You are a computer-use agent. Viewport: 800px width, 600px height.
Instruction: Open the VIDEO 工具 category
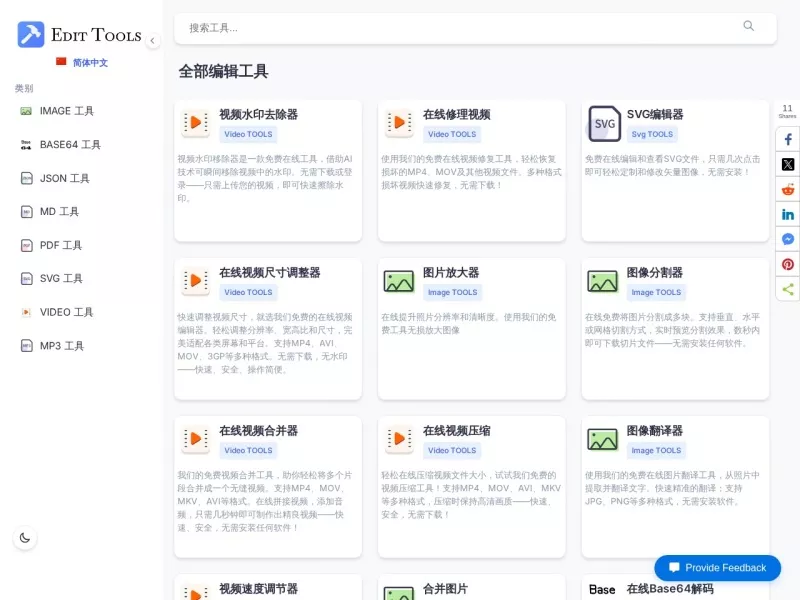click(x=66, y=312)
